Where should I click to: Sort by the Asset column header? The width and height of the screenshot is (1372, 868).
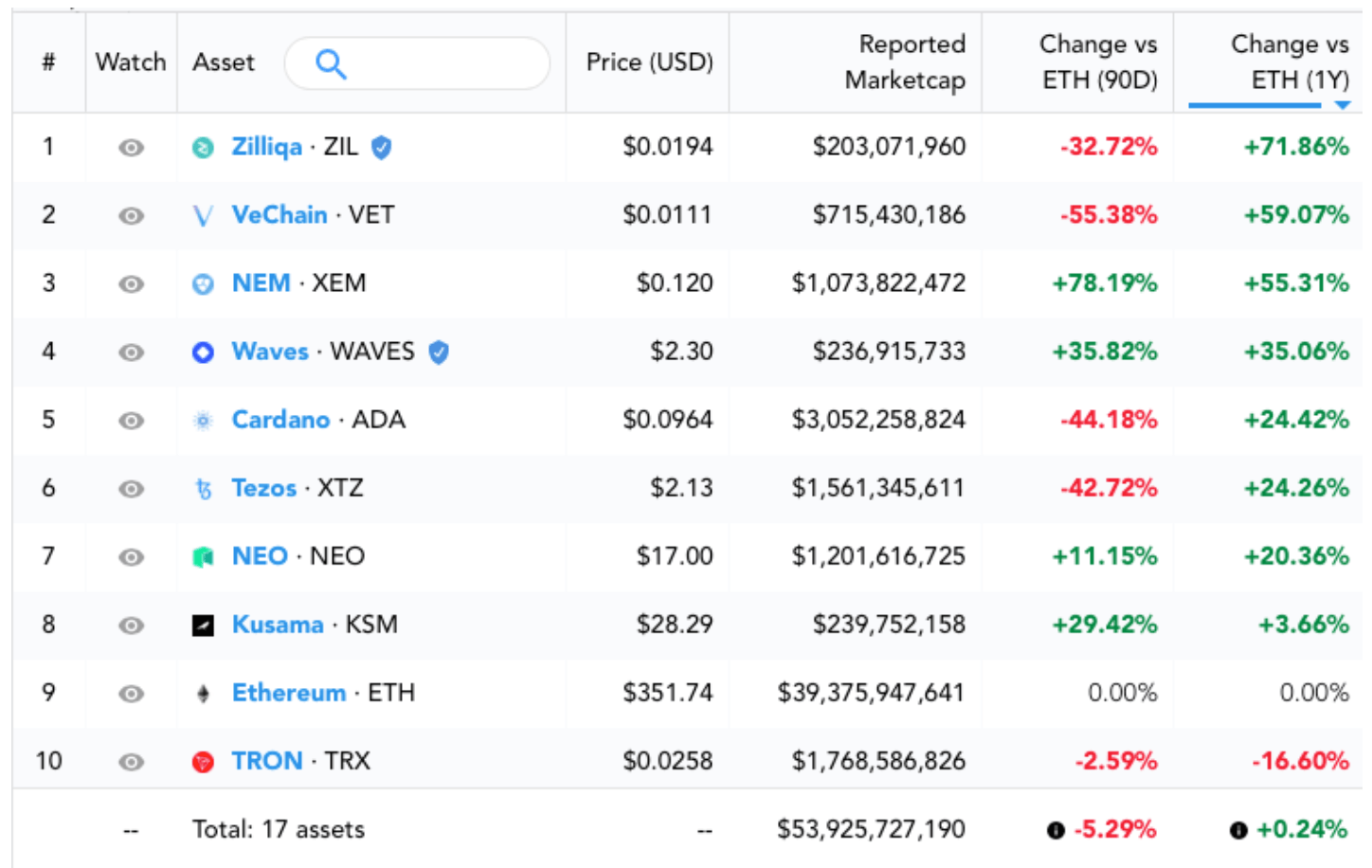click(x=224, y=63)
